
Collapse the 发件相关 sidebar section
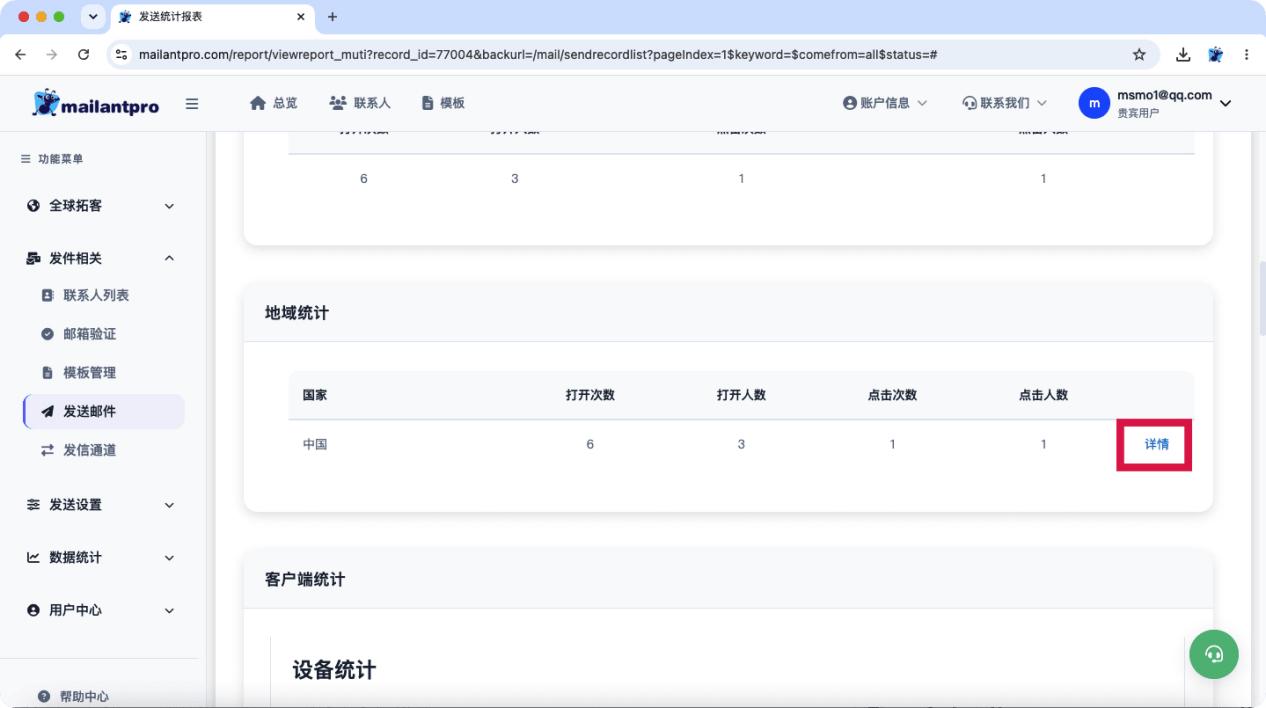click(x=100, y=258)
